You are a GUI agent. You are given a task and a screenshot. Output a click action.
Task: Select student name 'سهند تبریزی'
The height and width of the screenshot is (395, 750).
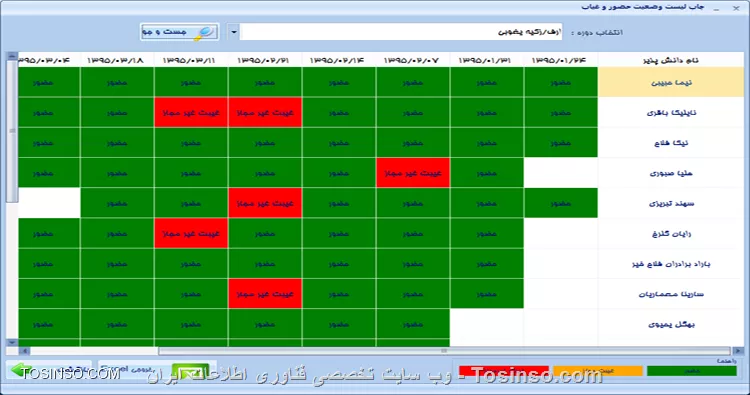(671, 203)
